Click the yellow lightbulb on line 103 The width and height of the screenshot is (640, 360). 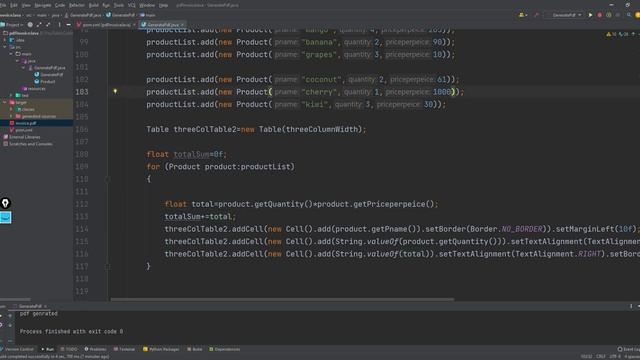pyautogui.click(x=115, y=91)
